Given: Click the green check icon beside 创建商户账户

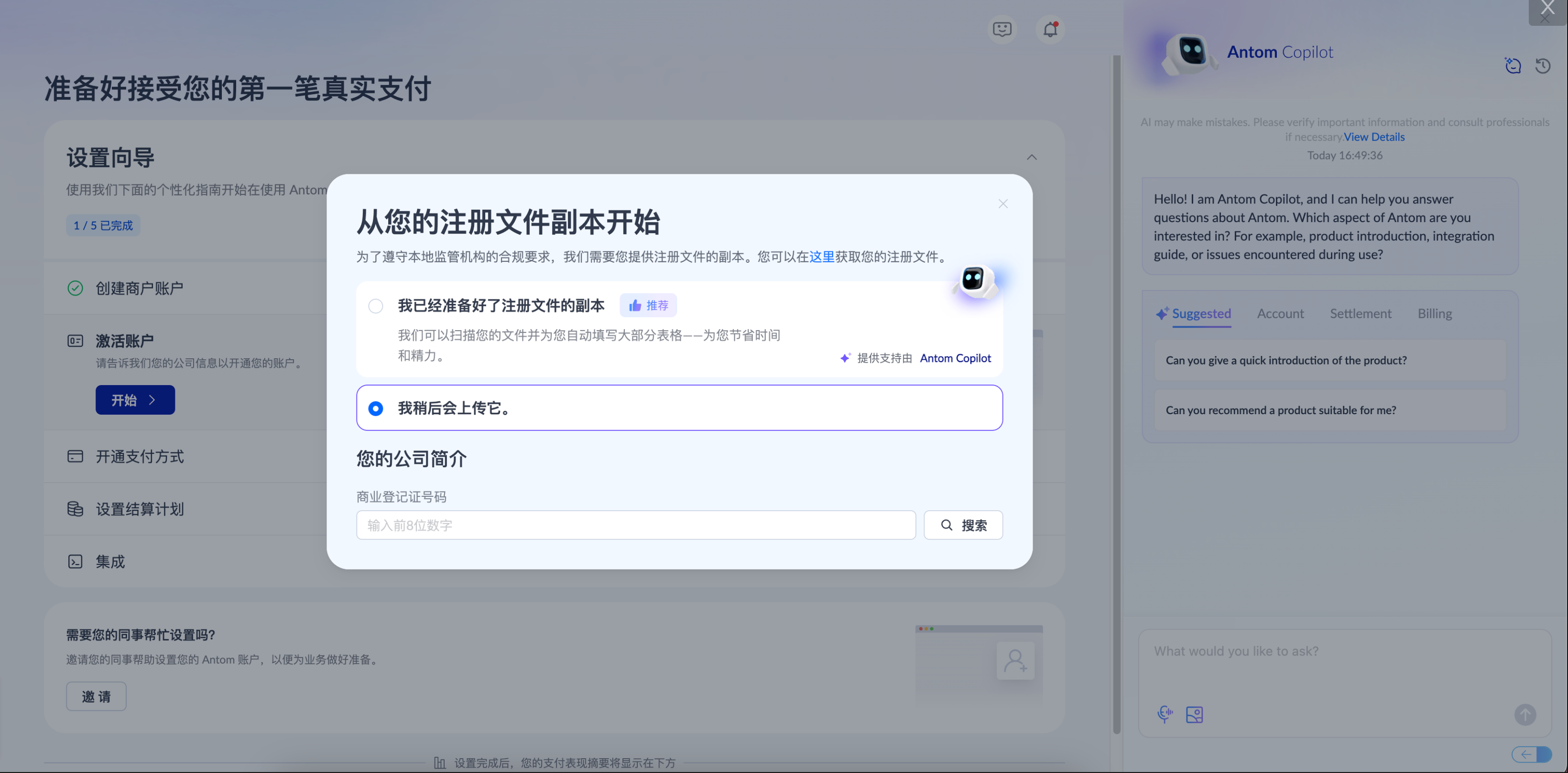Looking at the screenshot, I should (x=75, y=288).
